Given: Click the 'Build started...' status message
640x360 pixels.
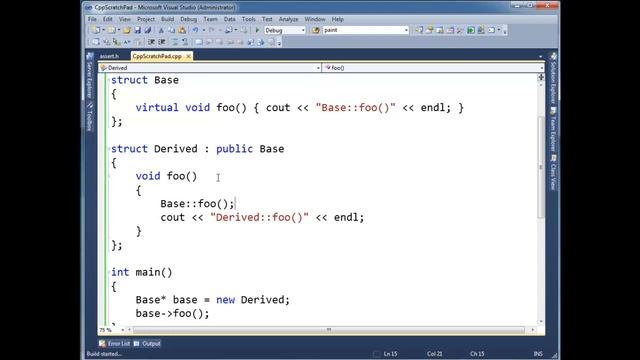Looking at the screenshot, I should click(x=104, y=354).
